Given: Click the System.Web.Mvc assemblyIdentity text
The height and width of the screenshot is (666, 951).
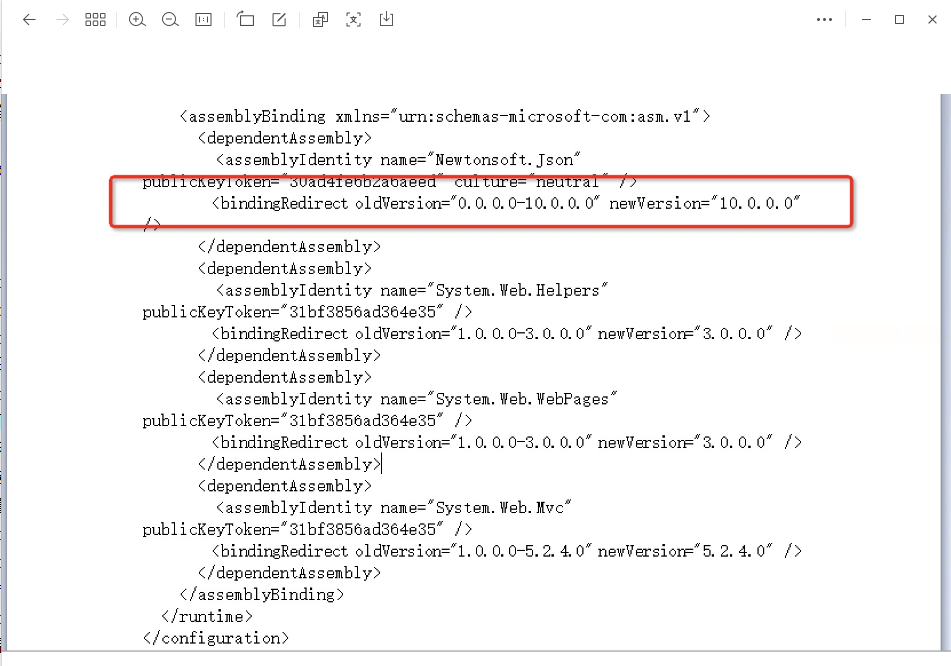Looking at the screenshot, I should click(x=391, y=508).
